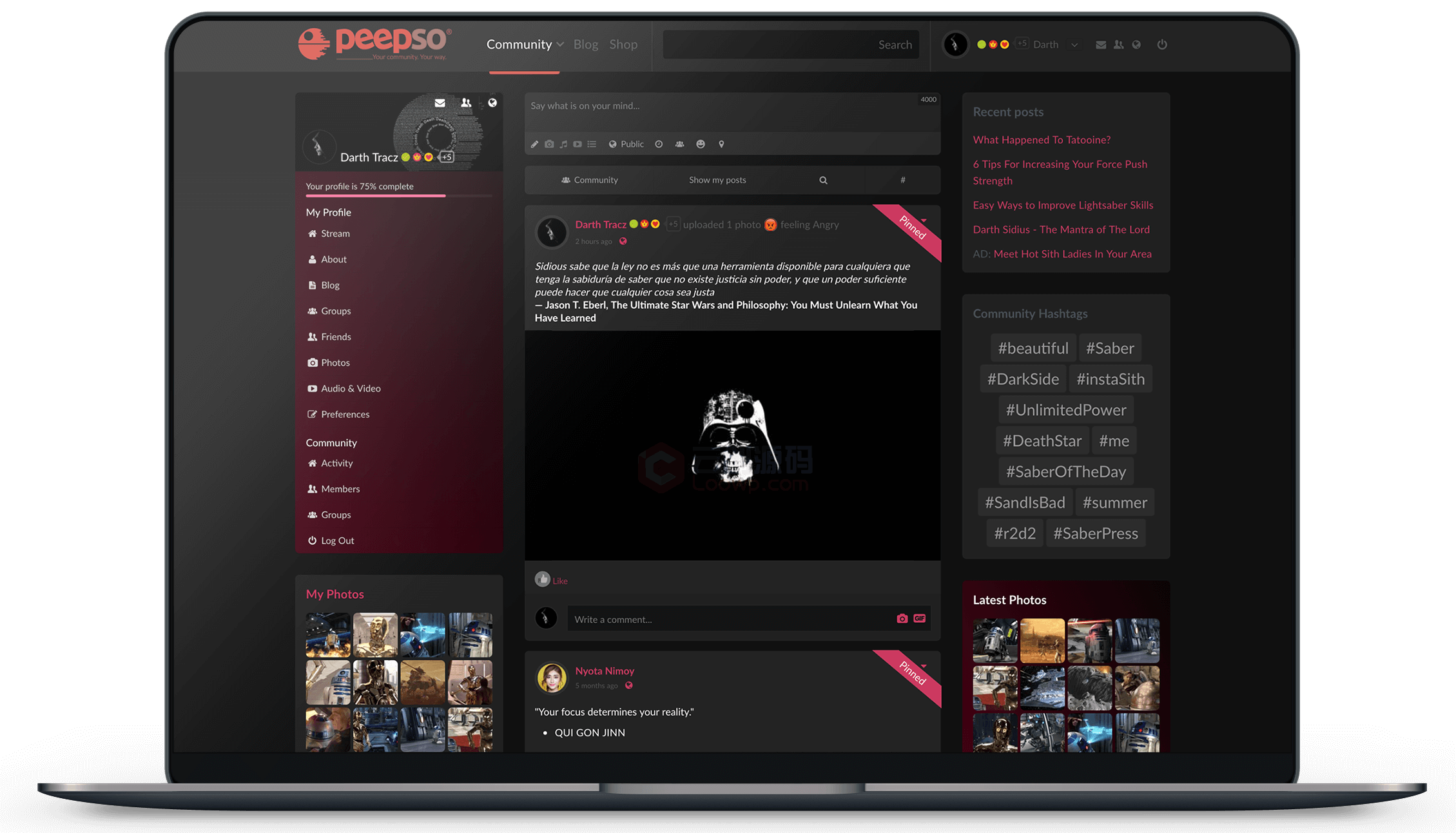Open hashtag filter in the stream bar
This screenshot has width=1456, height=833.
[x=902, y=180]
